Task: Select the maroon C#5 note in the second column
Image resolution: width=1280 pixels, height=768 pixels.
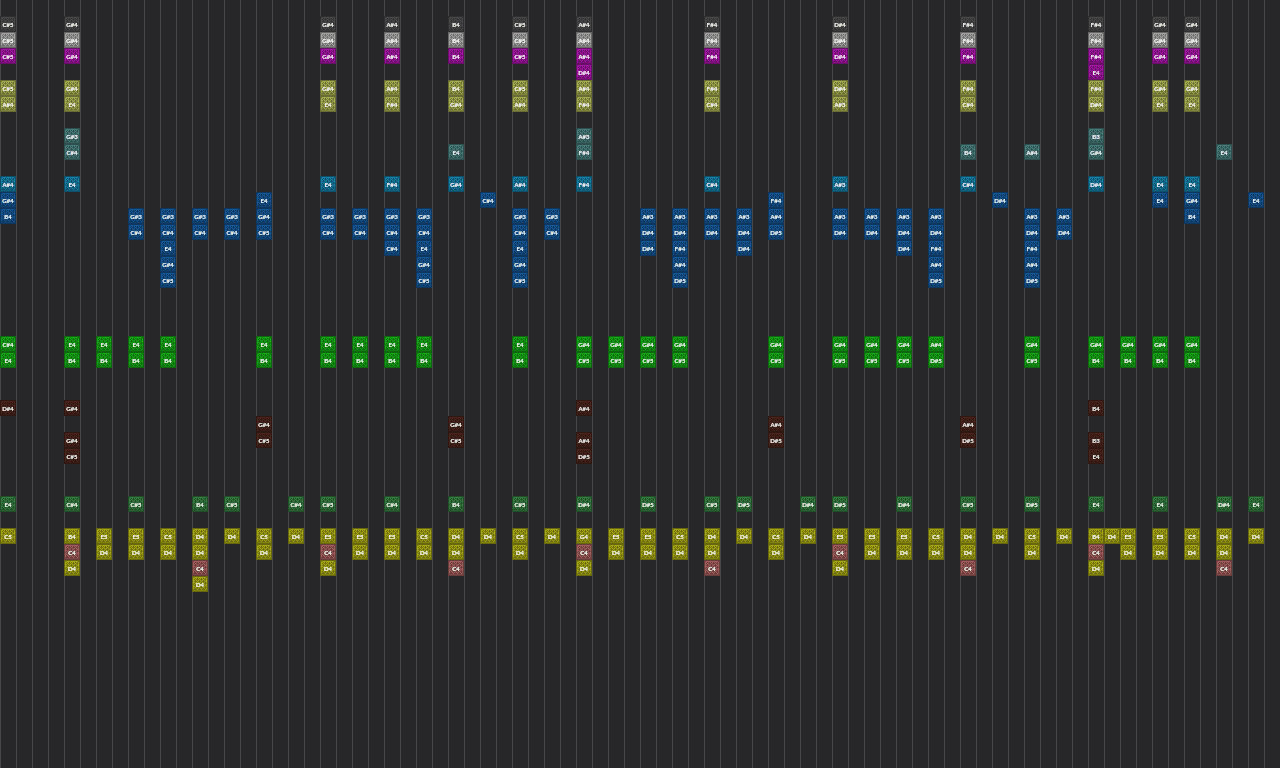Action: pyautogui.click(x=72, y=455)
